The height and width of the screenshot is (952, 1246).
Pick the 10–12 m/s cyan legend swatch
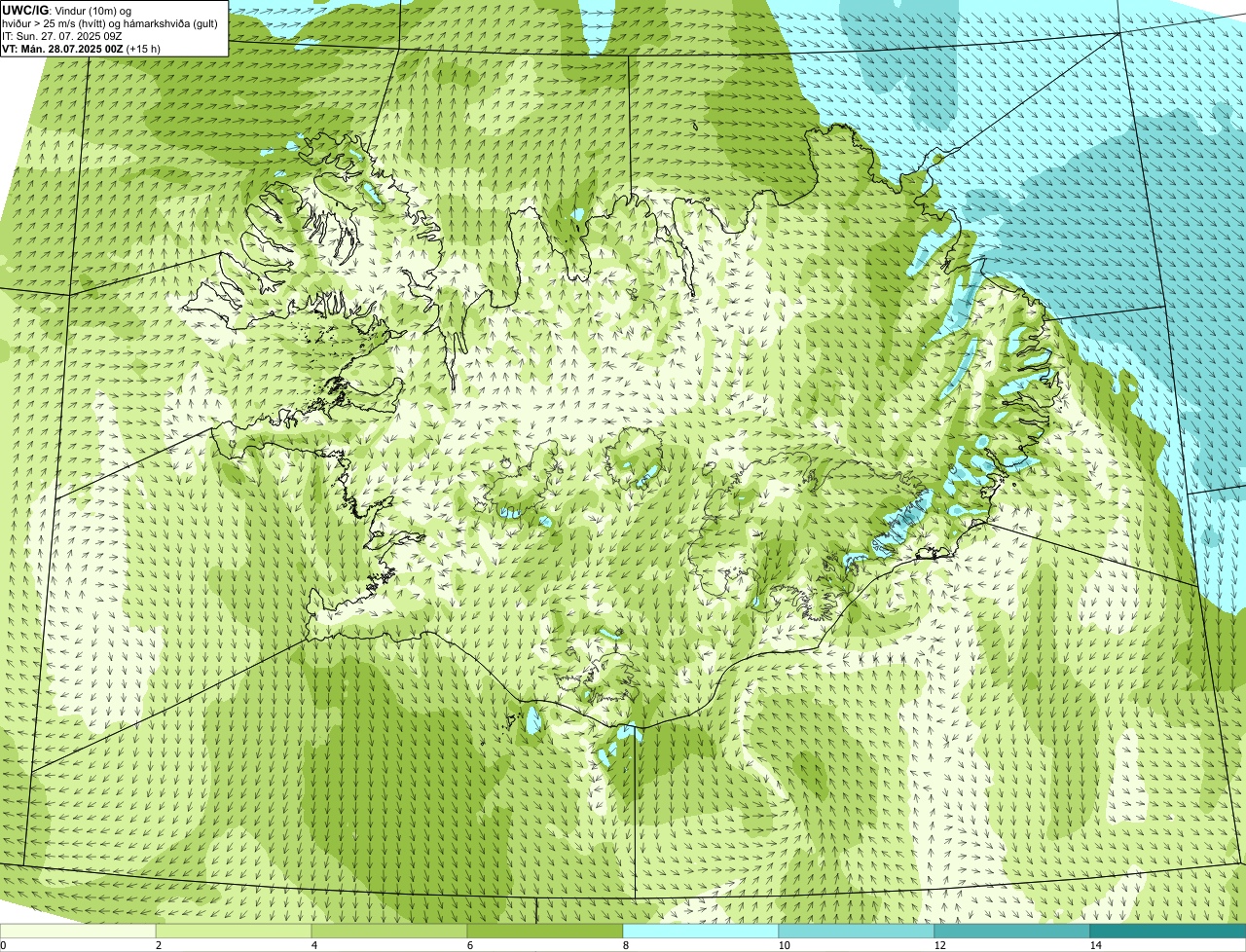click(x=857, y=931)
